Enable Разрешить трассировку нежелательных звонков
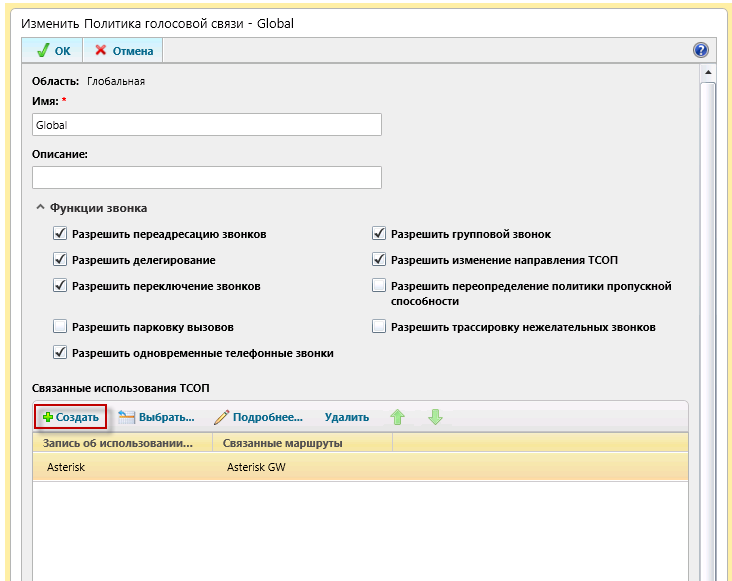Viewport: 732px width, 581px height. [x=379, y=326]
